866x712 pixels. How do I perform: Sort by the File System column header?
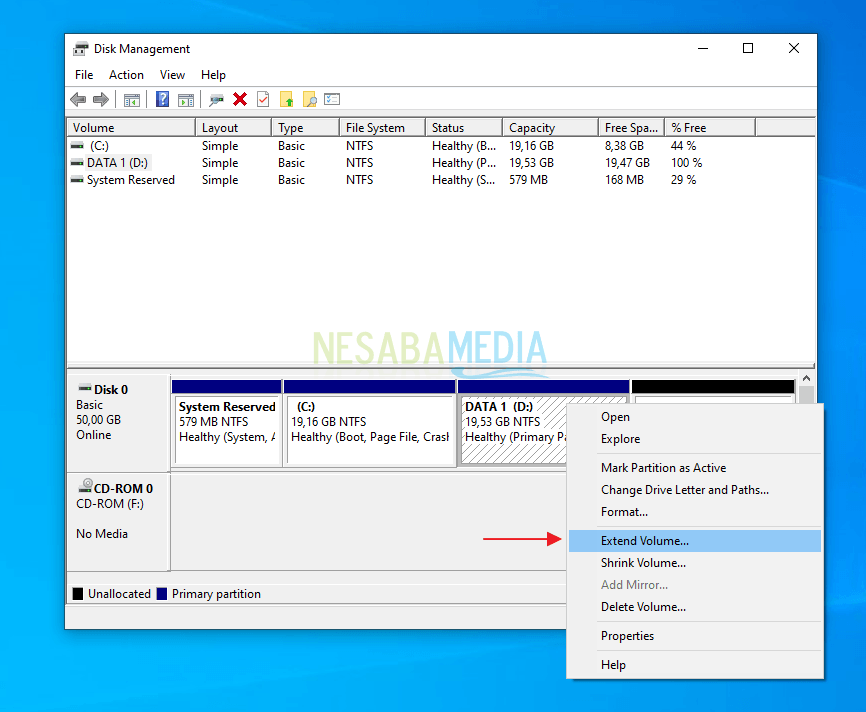coord(375,128)
